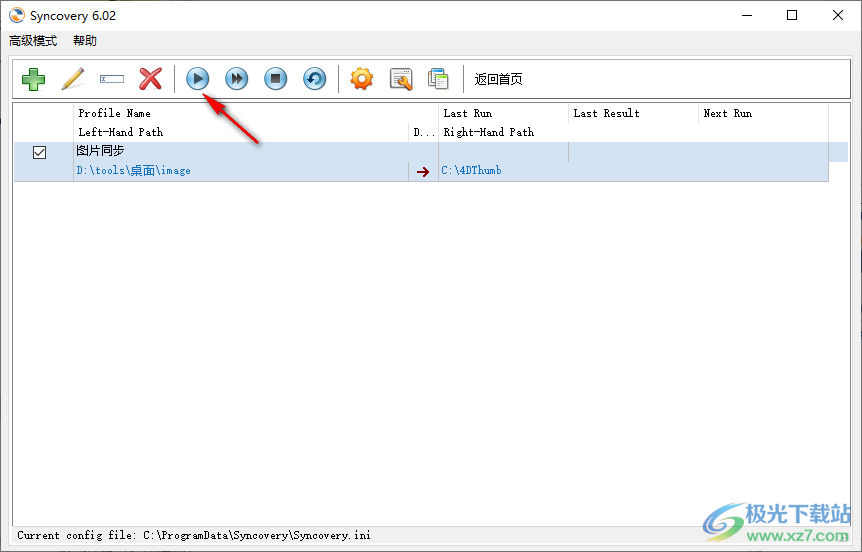Select the 图片同步 profile name
The width and height of the screenshot is (862, 552).
pos(101,151)
